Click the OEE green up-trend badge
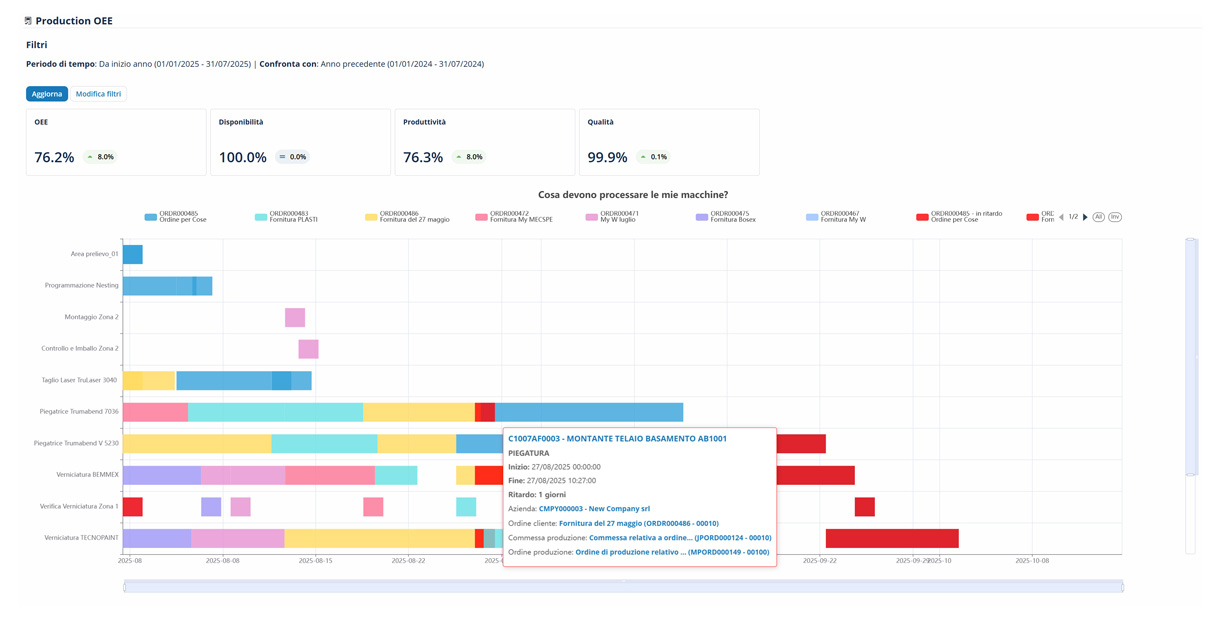The height and width of the screenshot is (620, 1220). tap(99, 157)
